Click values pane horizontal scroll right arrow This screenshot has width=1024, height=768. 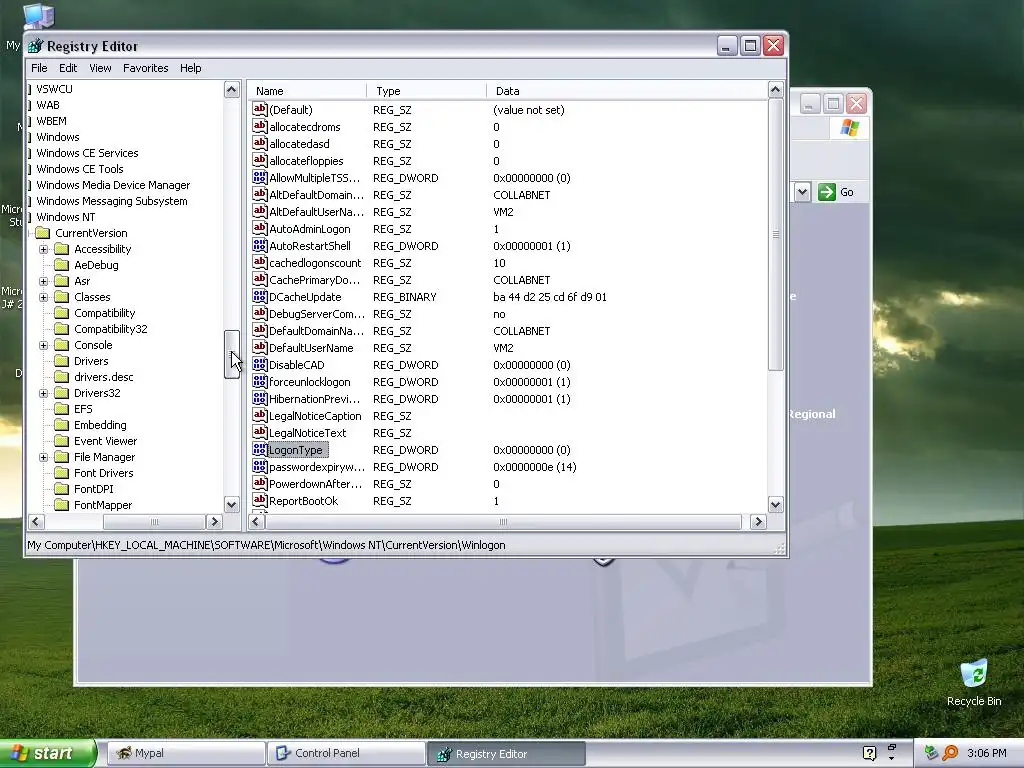click(758, 521)
